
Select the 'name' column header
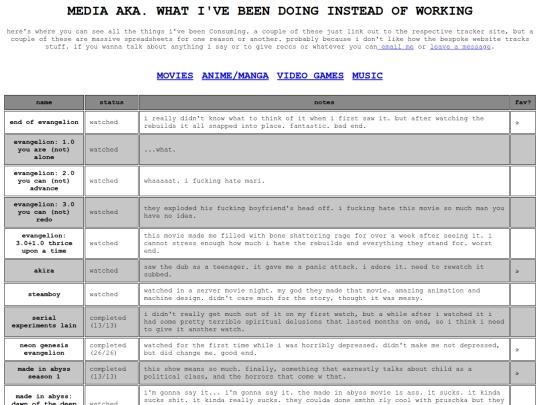pyautogui.click(x=44, y=102)
